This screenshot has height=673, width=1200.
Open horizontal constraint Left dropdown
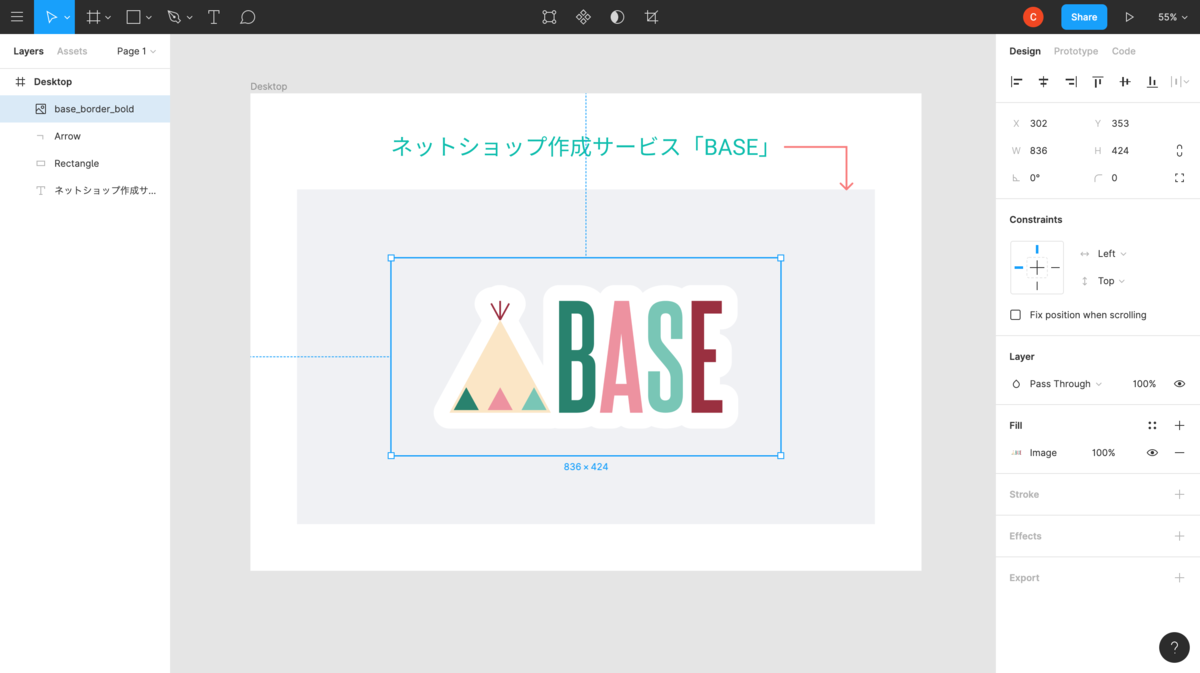click(x=1112, y=254)
